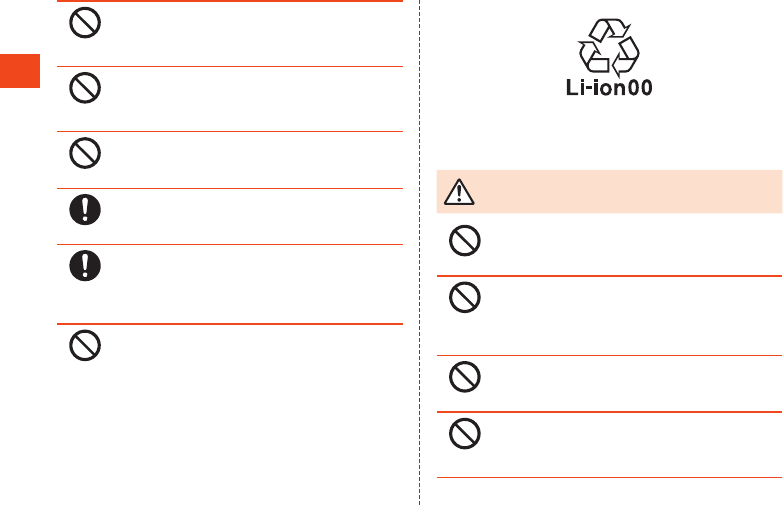Viewport: 783px width, 505px height.
Task: Click the pink warning banner bar
Action: pyautogui.click(x=609, y=192)
